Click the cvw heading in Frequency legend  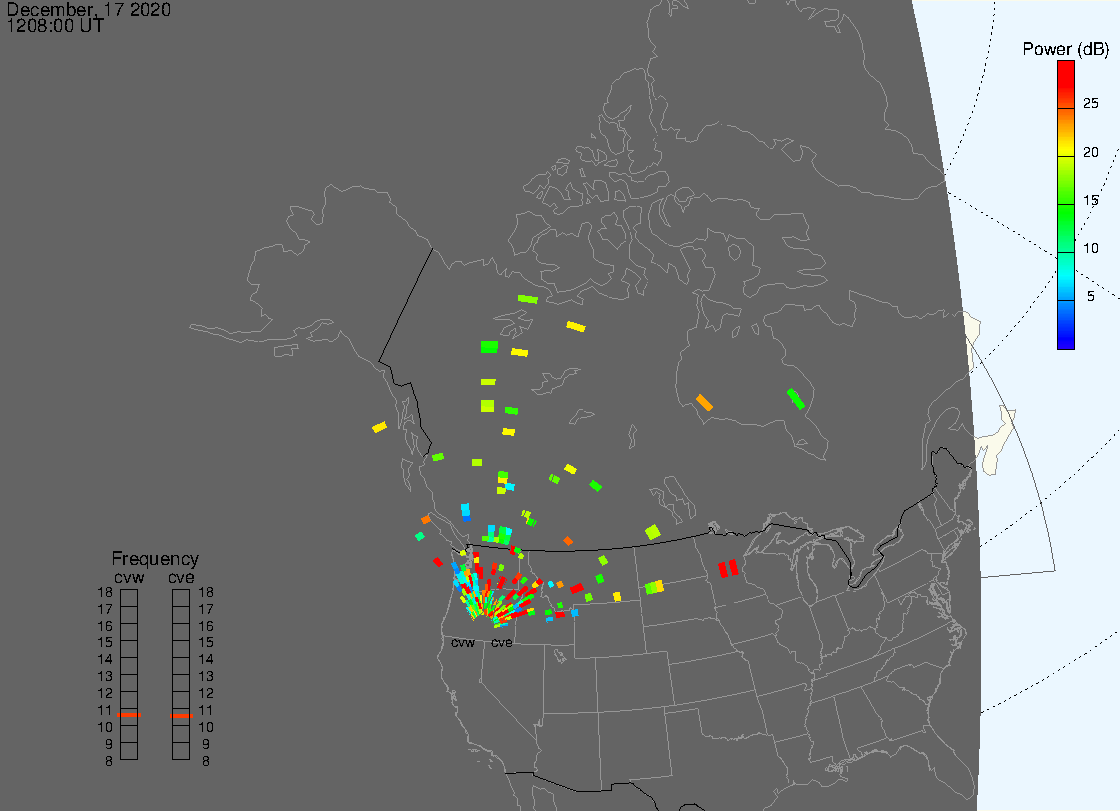click(129, 577)
